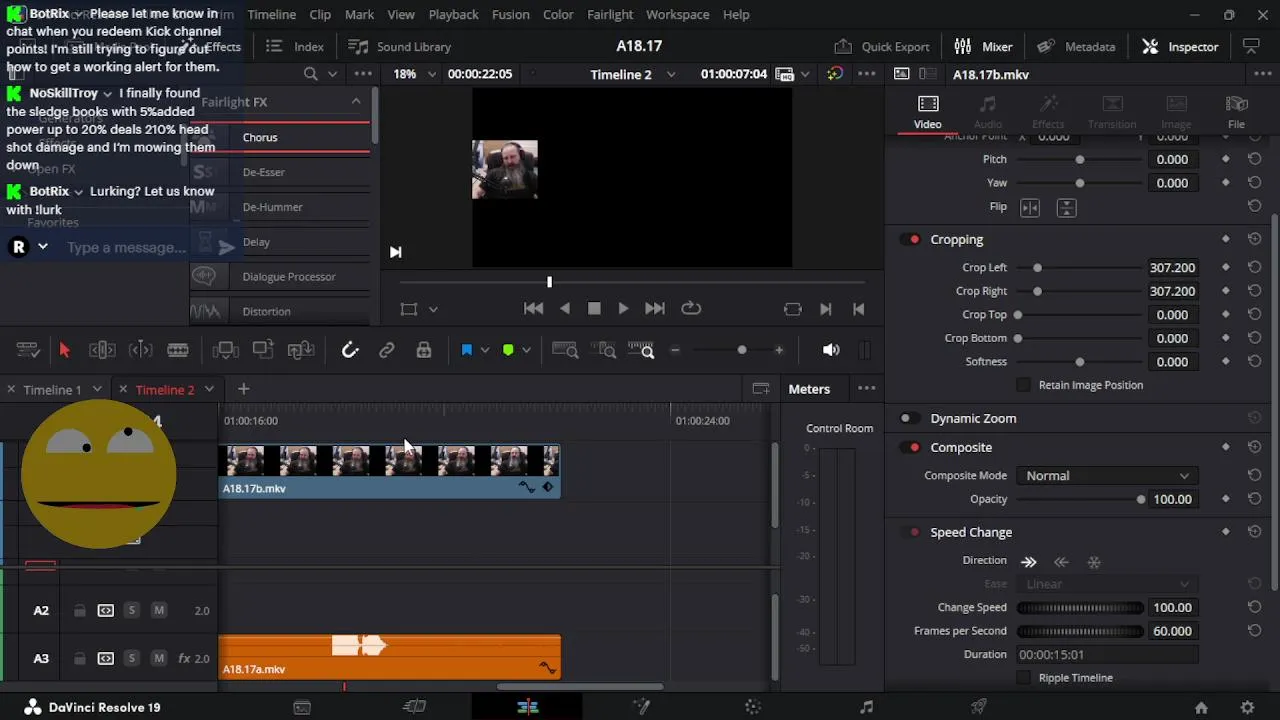The image size is (1280, 720).
Task: Open the Playback menu
Action: pos(453,14)
